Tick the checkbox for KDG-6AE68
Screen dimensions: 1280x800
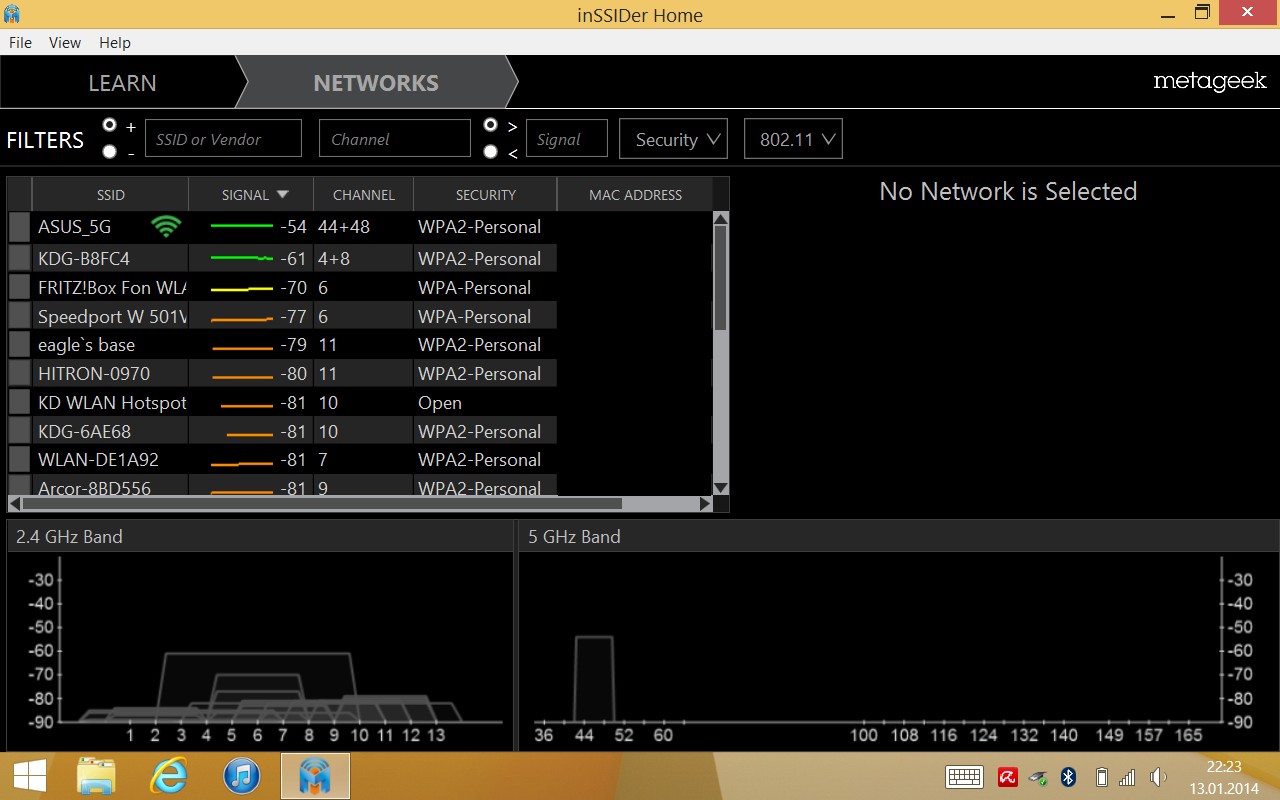point(19,432)
